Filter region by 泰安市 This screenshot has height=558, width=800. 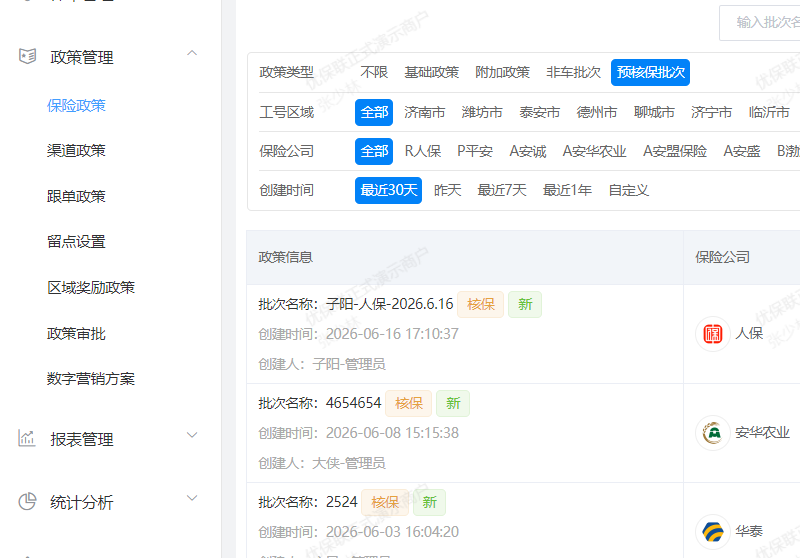tap(539, 112)
